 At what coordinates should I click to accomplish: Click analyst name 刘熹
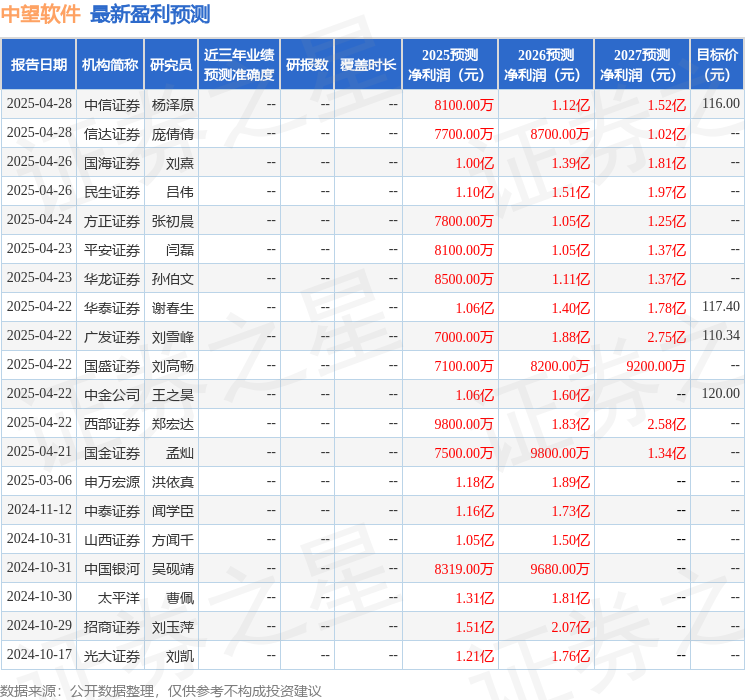[180, 163]
